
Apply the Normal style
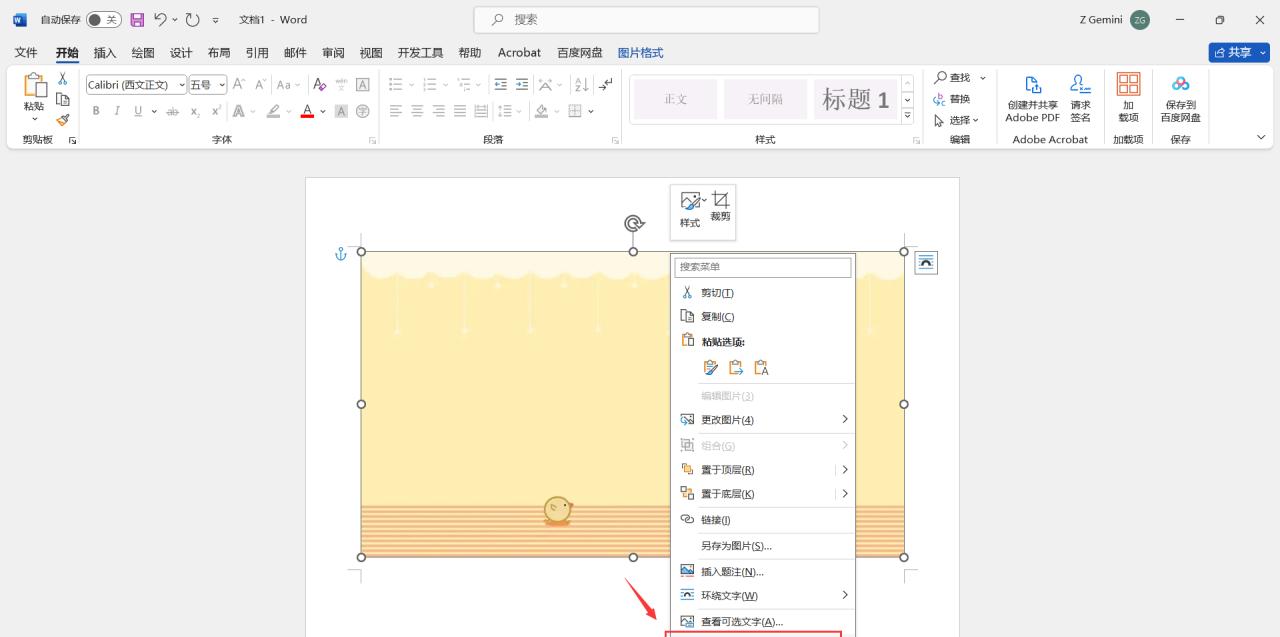676,99
